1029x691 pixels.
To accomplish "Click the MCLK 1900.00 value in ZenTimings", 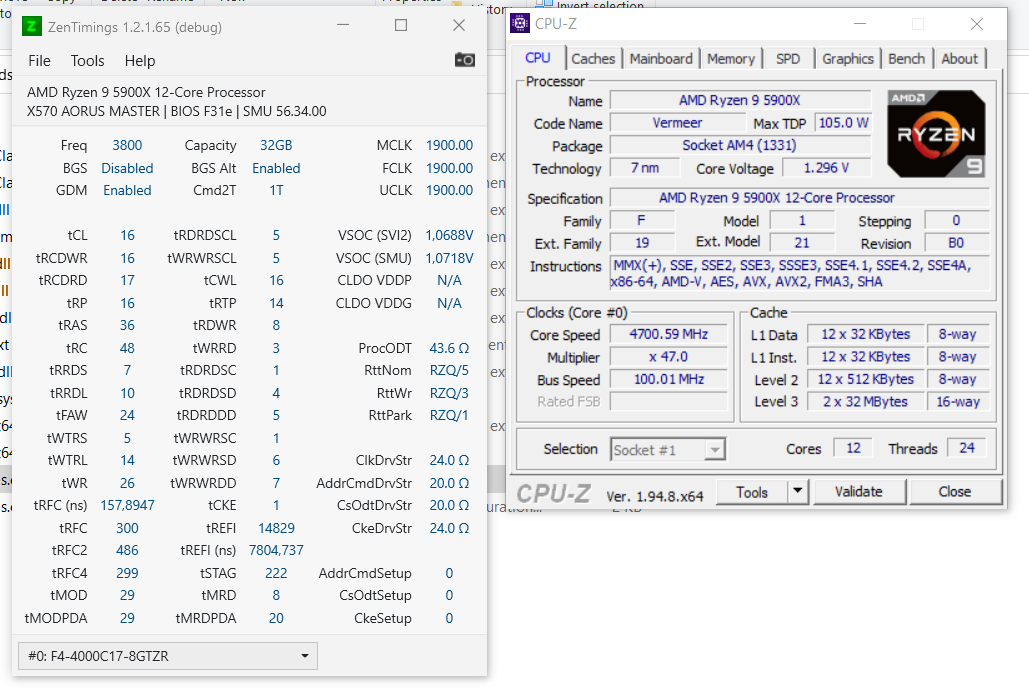I will (450, 145).
